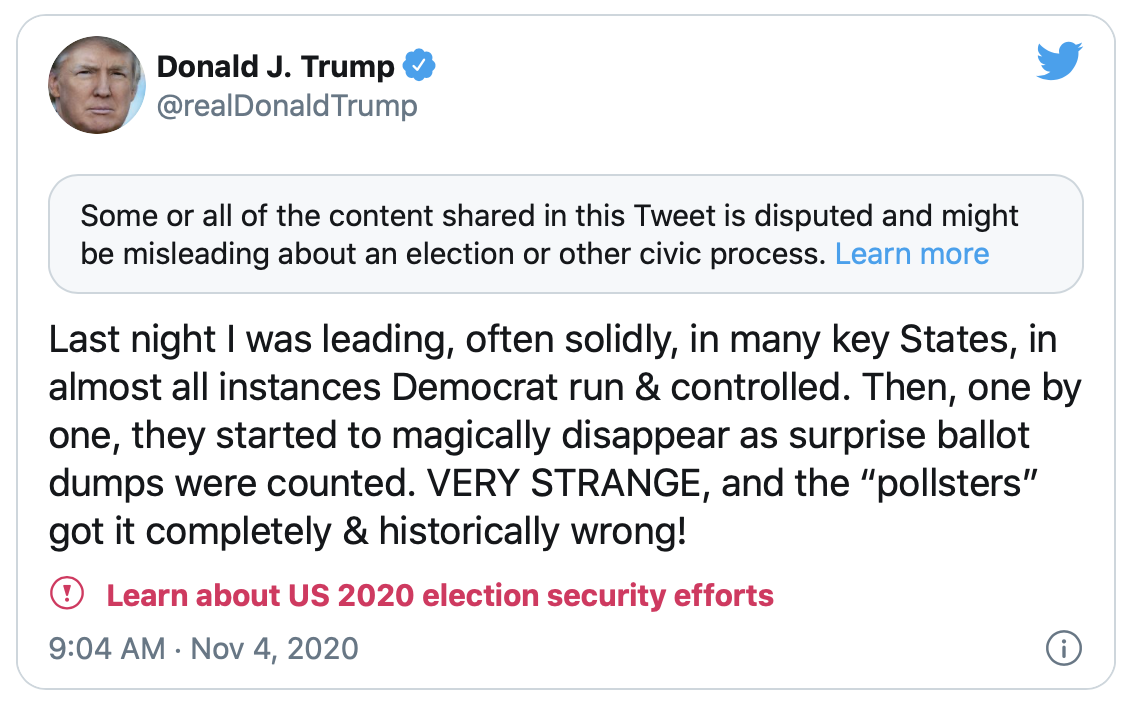Click the 9:04 AM timestamp

[x=107, y=648]
